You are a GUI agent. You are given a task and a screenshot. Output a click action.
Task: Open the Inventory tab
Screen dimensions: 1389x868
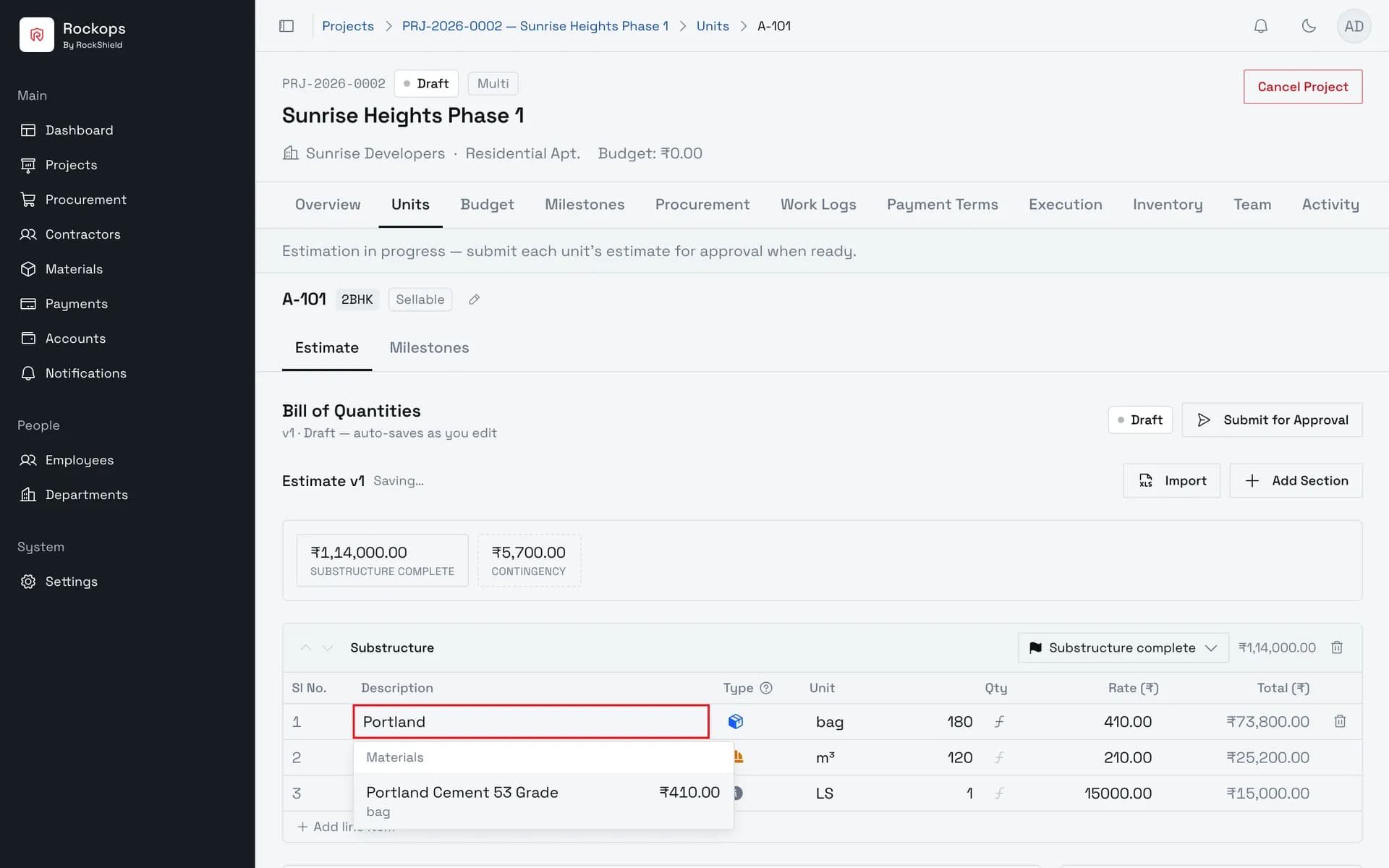(x=1167, y=205)
